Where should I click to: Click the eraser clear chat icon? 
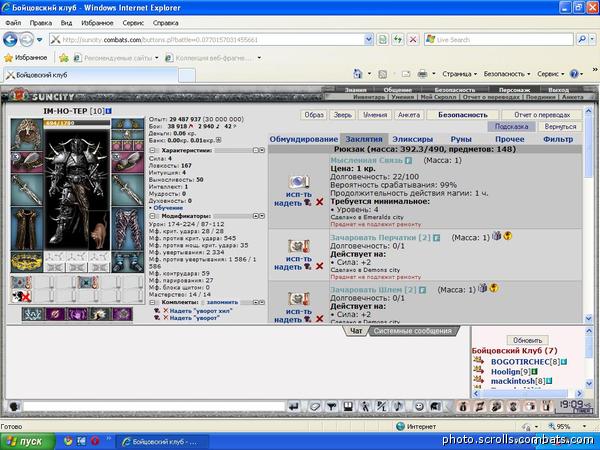point(315,406)
